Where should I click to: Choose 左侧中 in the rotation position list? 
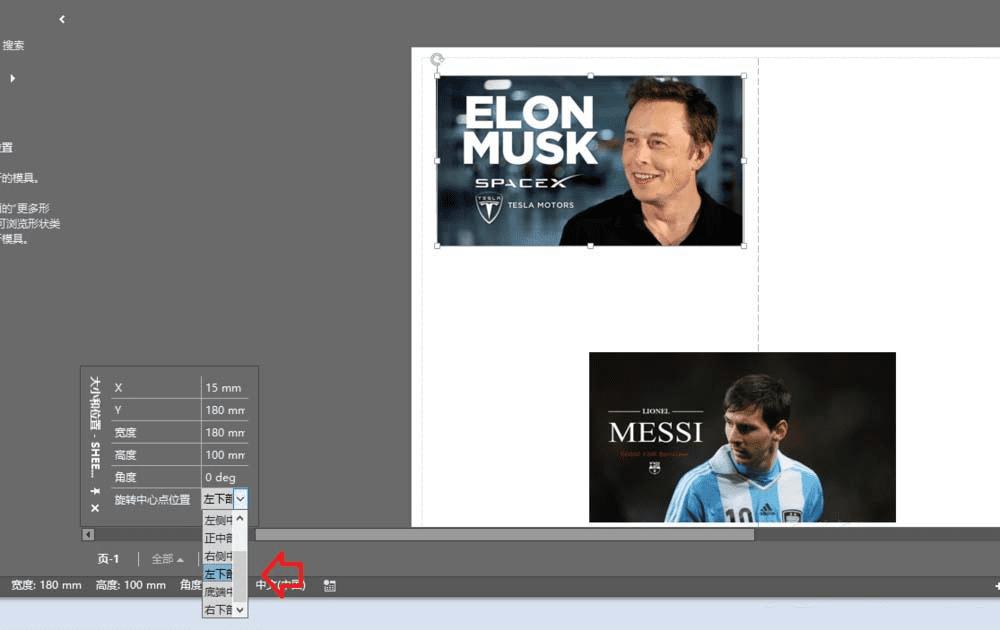[x=218, y=520]
